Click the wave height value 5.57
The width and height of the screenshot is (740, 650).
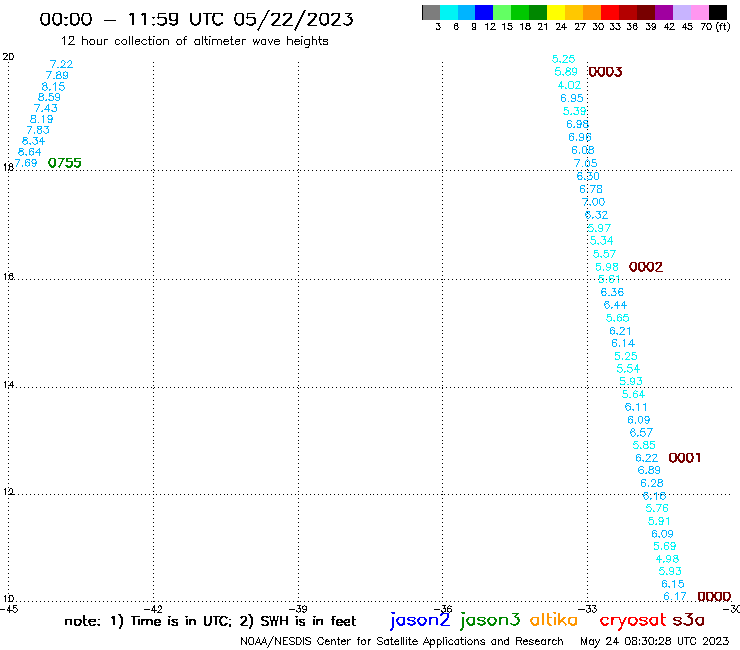(x=605, y=254)
